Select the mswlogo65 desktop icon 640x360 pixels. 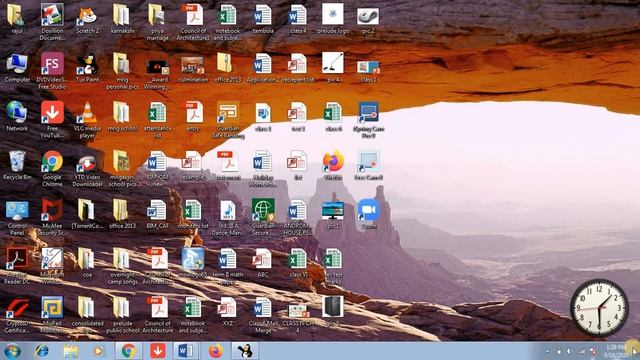coord(193,263)
